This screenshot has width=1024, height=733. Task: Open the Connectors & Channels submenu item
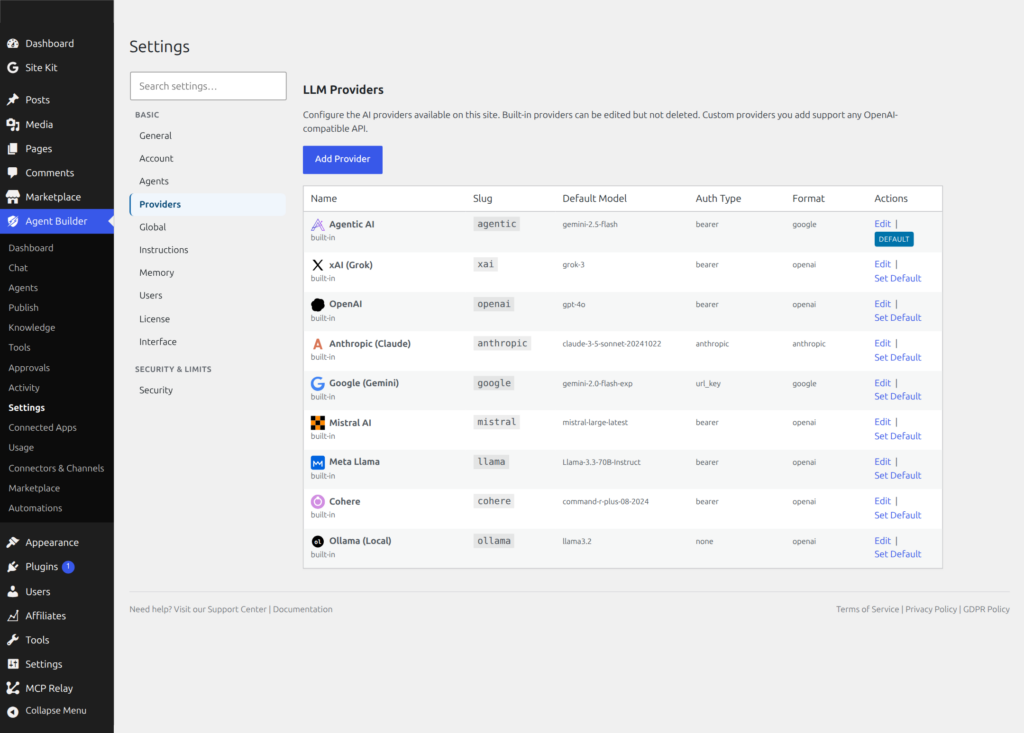56,468
